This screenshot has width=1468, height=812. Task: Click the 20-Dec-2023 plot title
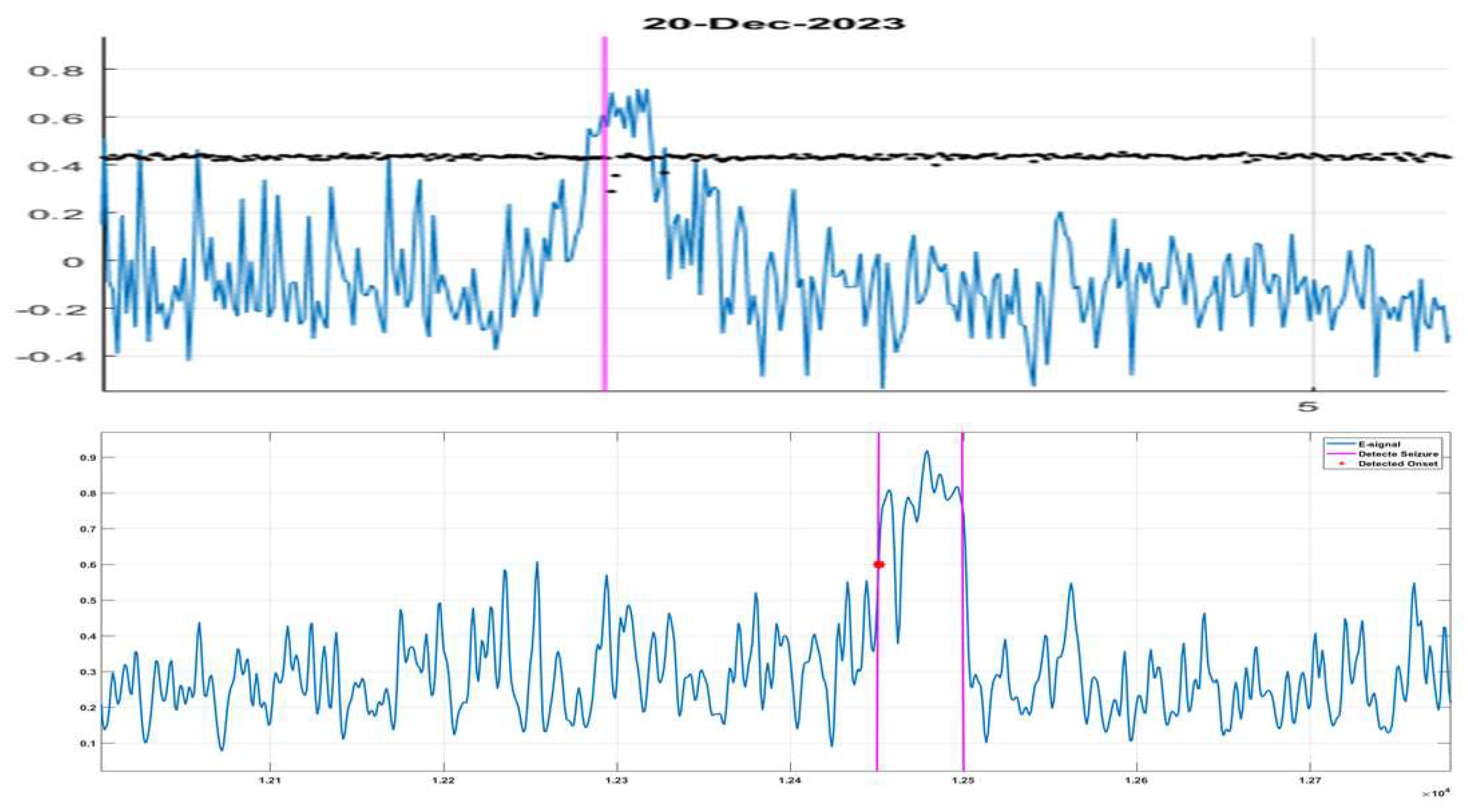[x=773, y=23]
